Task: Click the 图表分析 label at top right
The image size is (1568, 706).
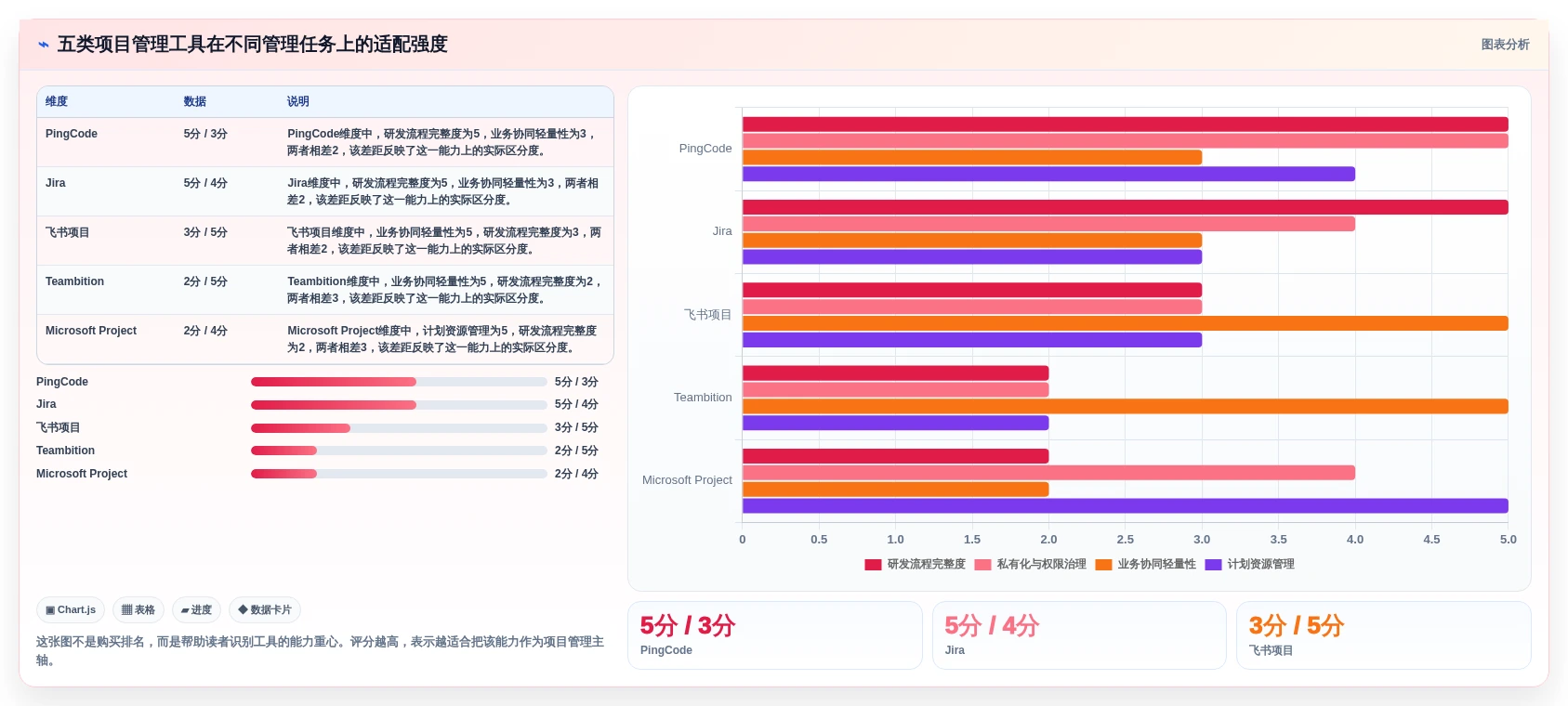Action: 1505,45
